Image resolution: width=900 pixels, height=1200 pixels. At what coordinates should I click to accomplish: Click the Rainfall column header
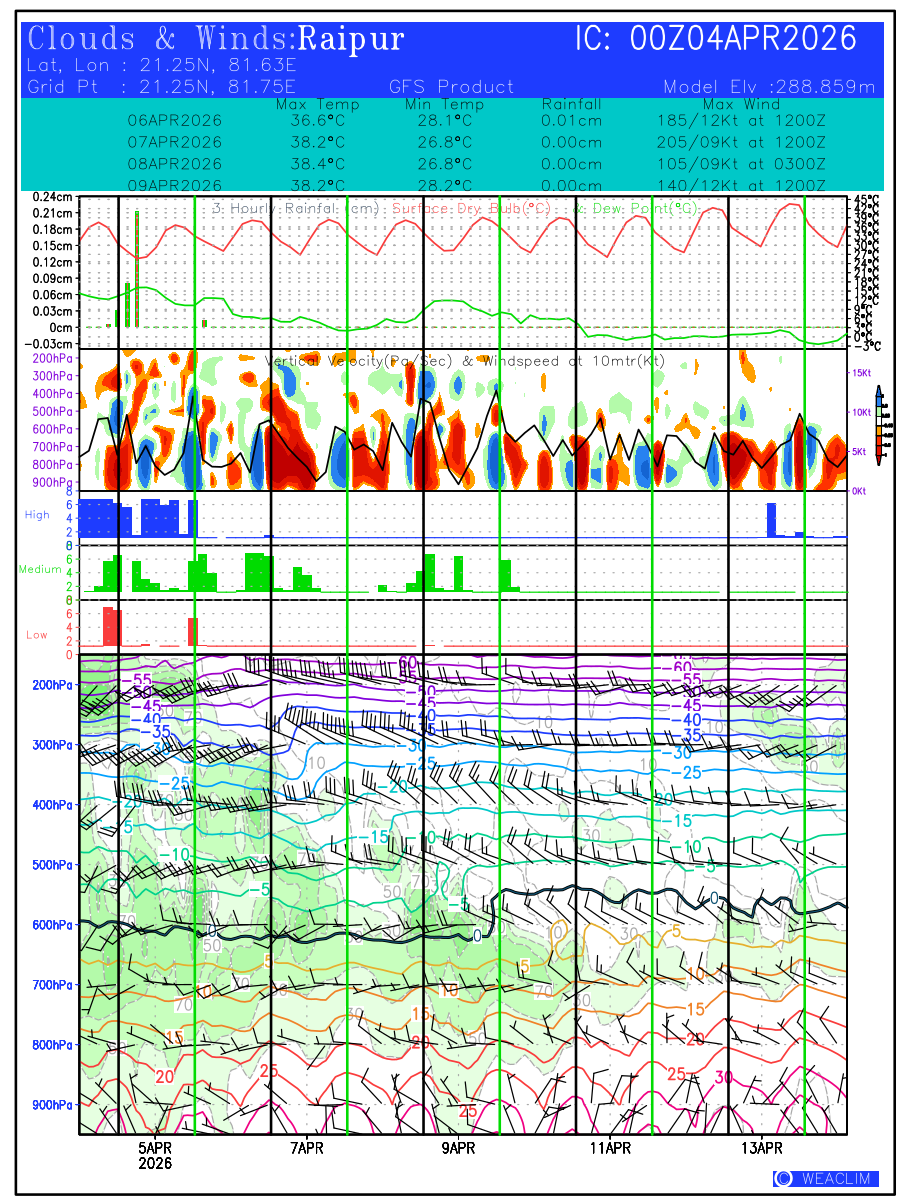point(571,105)
